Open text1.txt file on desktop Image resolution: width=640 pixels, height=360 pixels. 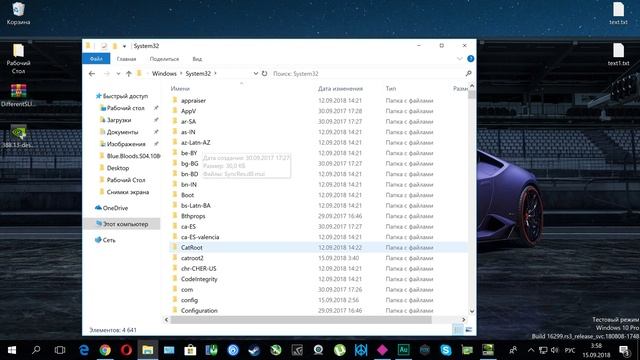[618, 55]
